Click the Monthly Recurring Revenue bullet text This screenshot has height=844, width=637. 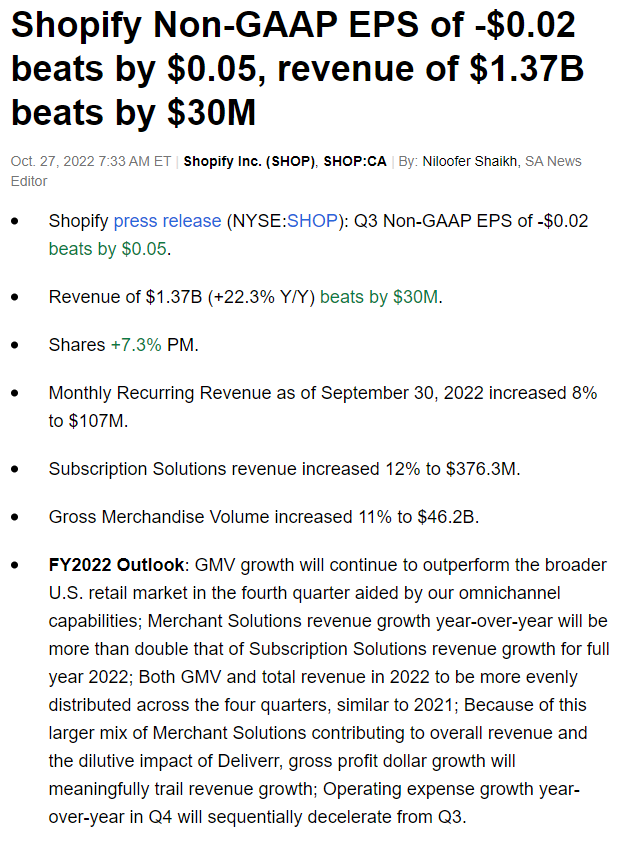(x=322, y=393)
